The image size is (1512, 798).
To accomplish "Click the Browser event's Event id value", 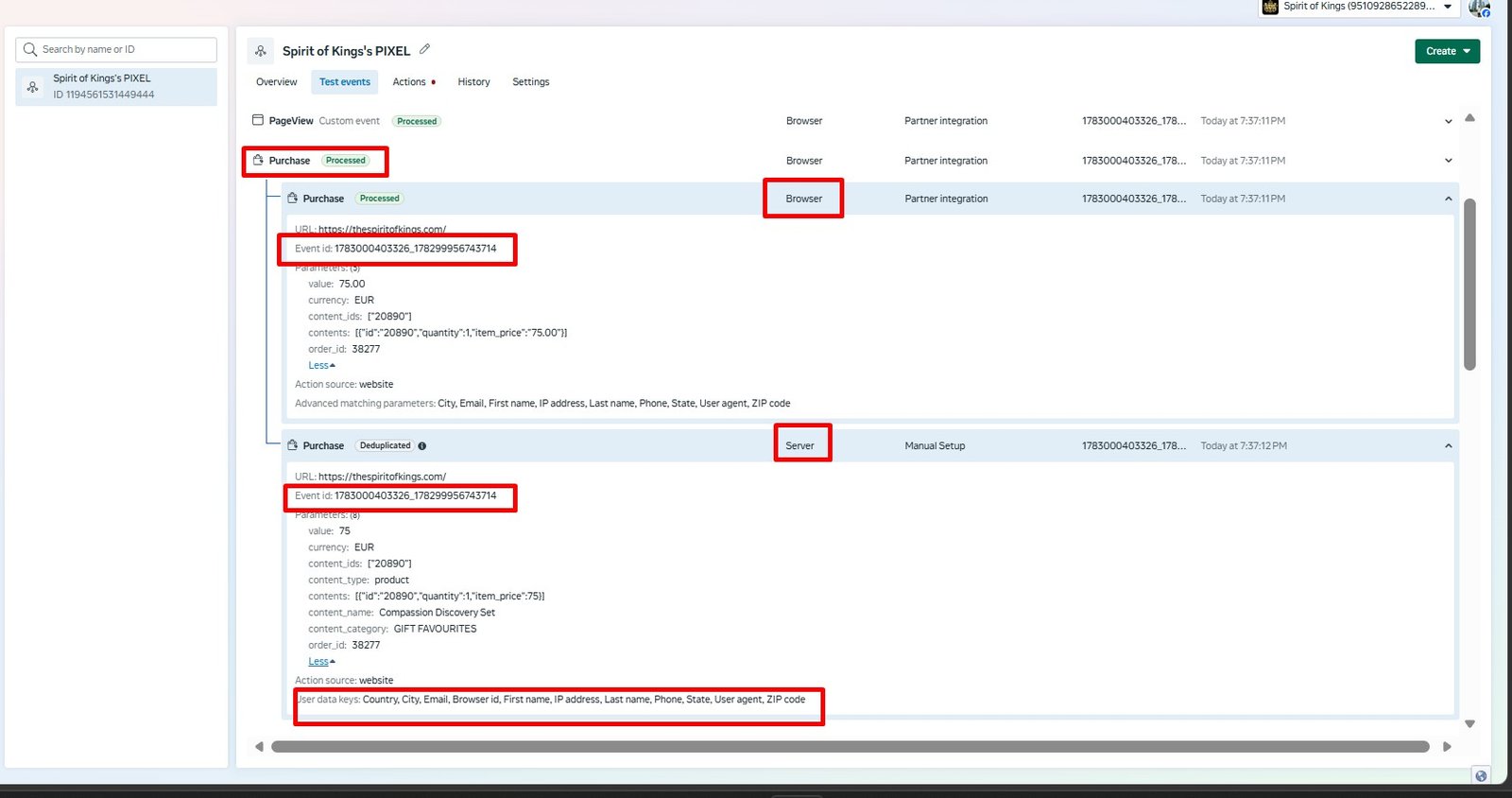I will [x=415, y=249].
